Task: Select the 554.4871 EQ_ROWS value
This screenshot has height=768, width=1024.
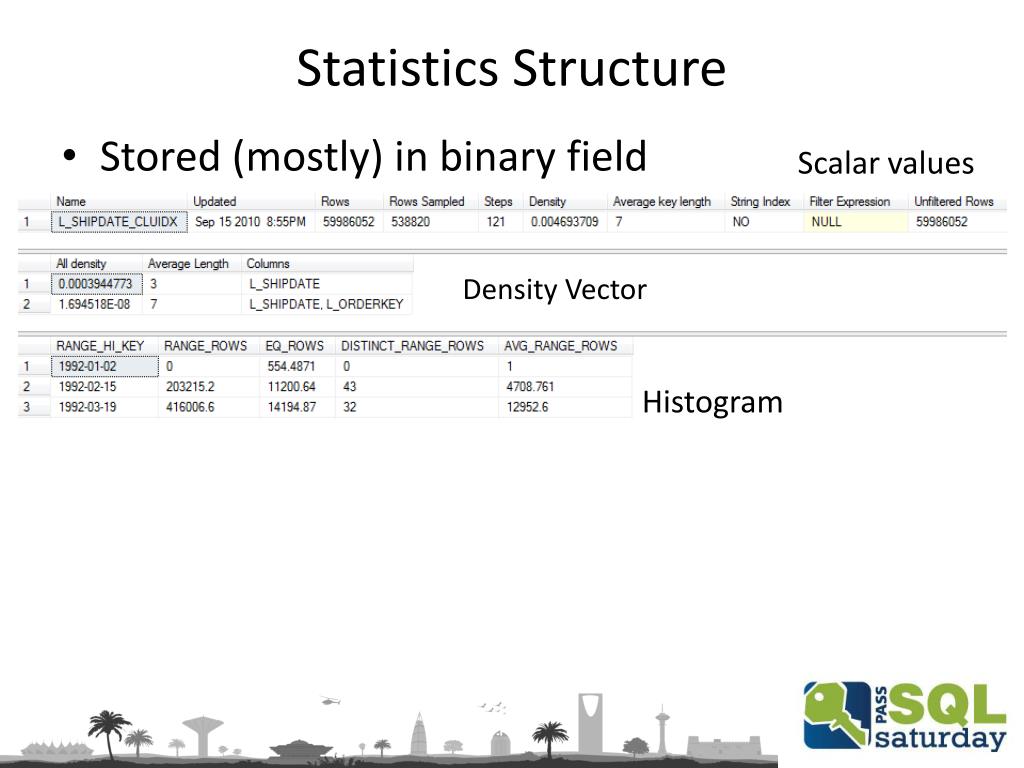Action: (x=291, y=366)
